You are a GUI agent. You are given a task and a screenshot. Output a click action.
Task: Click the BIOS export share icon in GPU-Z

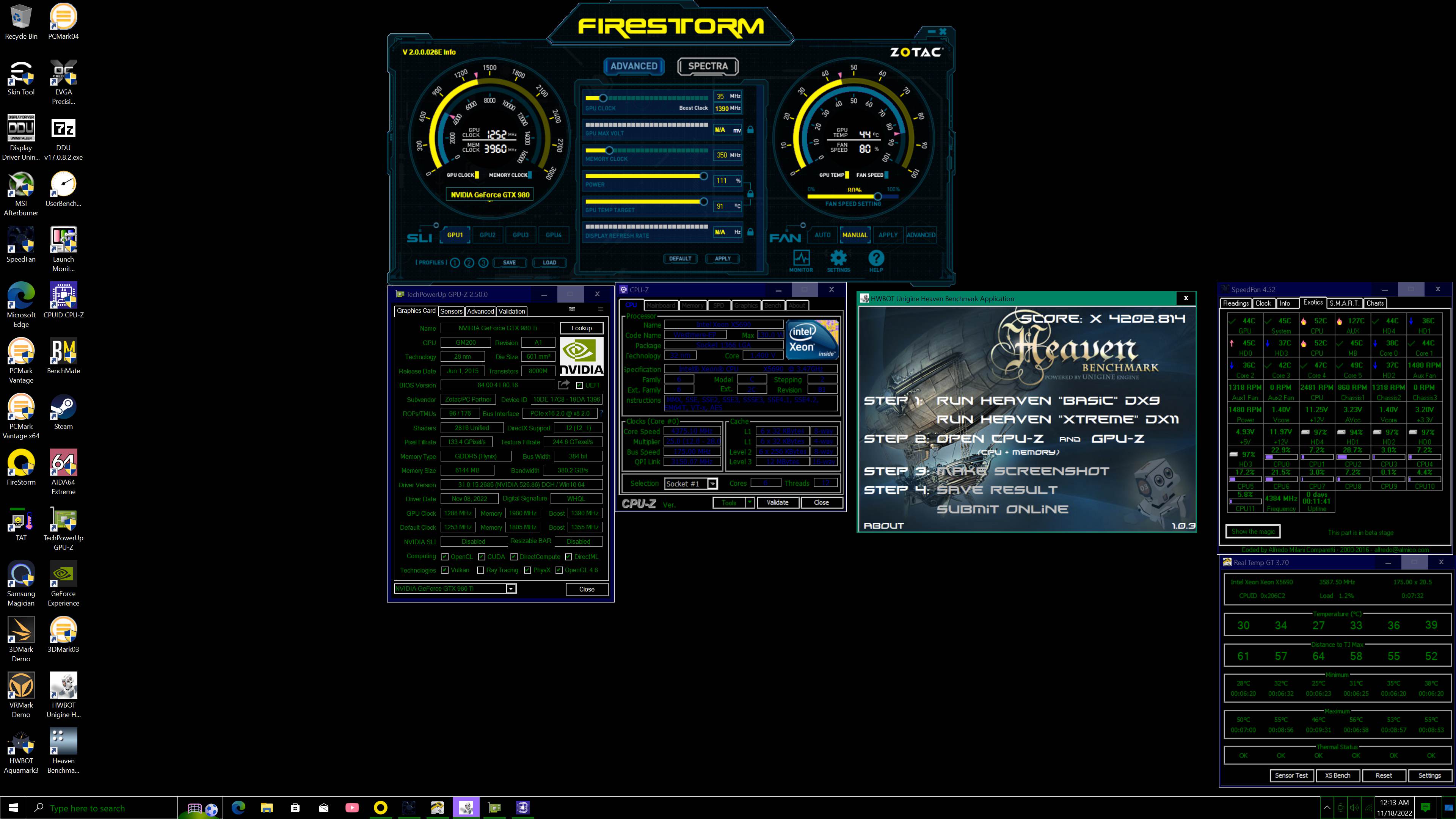click(563, 384)
